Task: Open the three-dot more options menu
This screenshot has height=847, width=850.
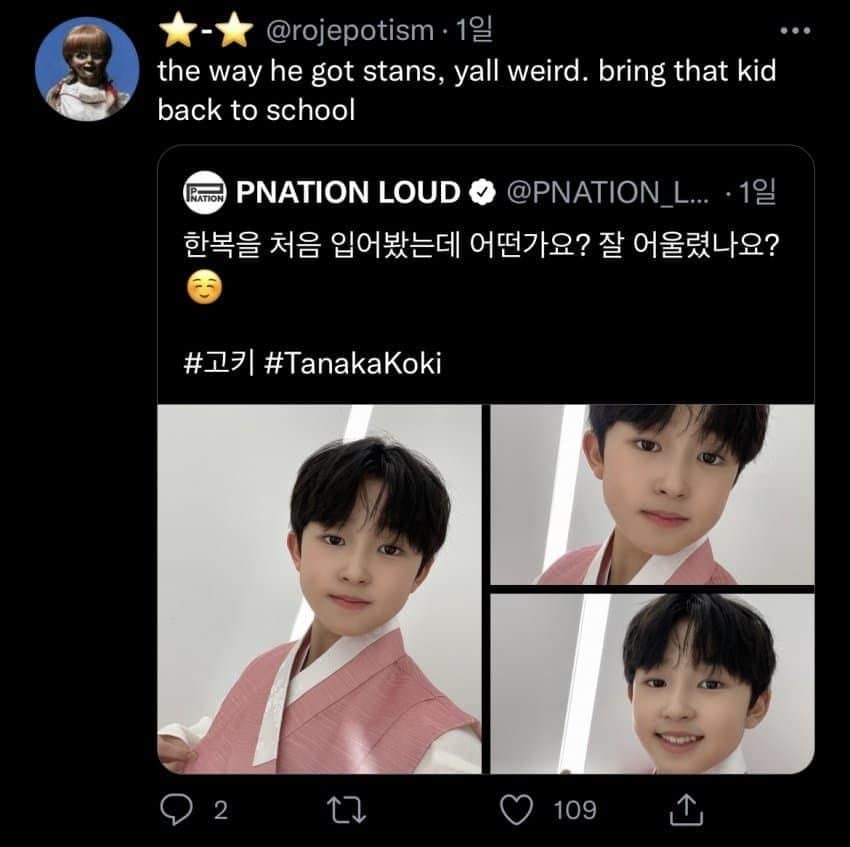Action: pos(795,30)
